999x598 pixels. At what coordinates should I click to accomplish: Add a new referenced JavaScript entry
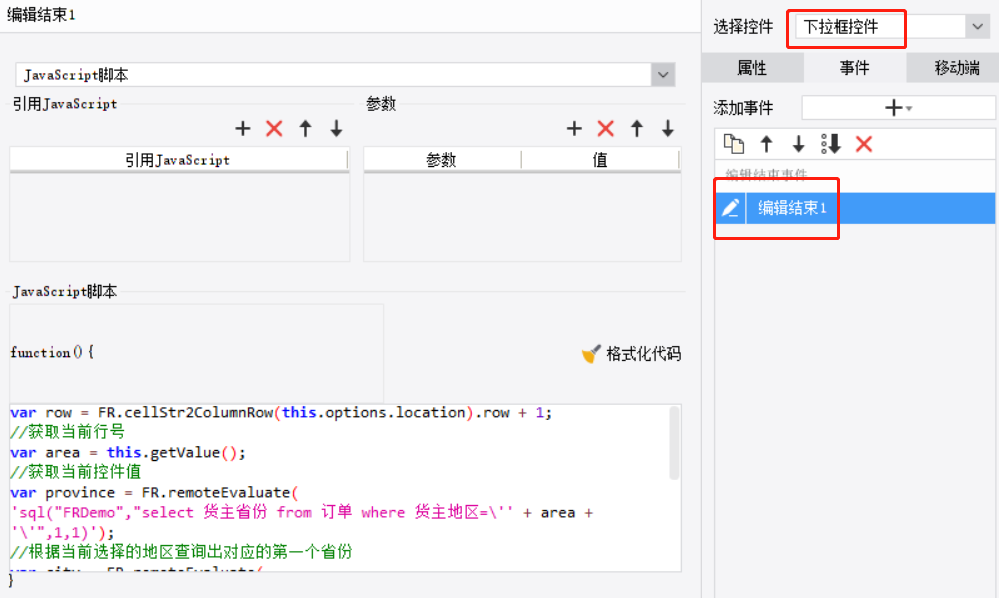(x=242, y=129)
